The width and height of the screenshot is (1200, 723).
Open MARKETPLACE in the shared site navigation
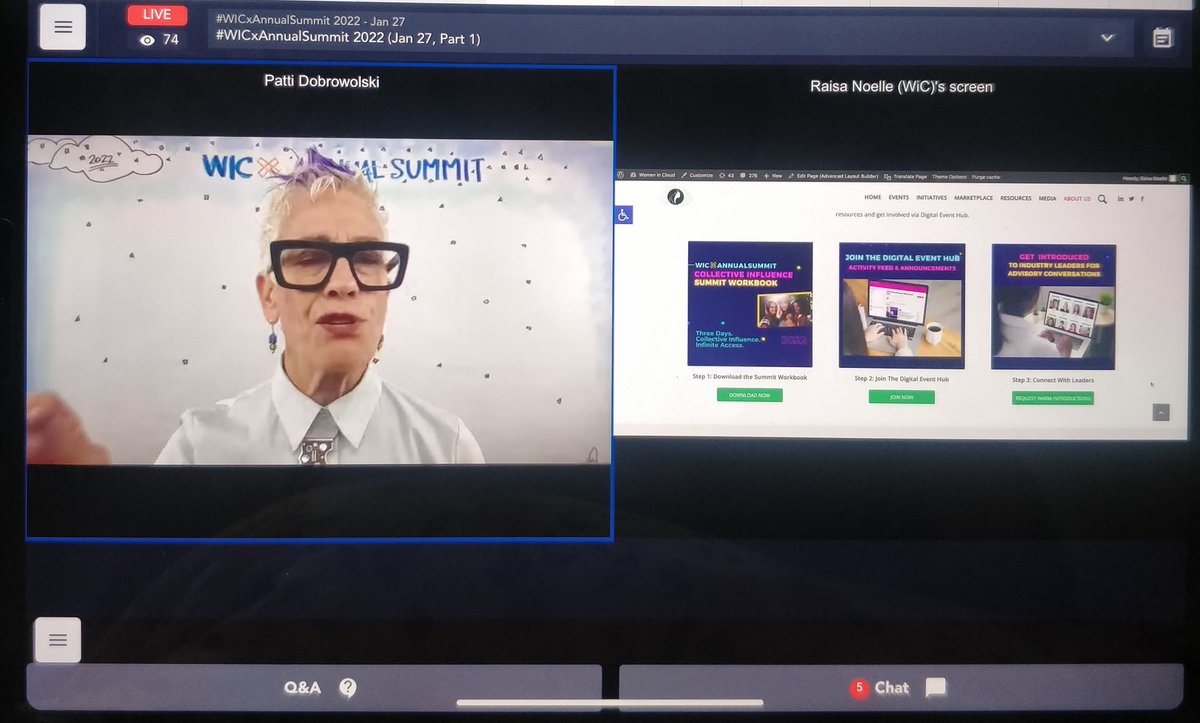coord(973,198)
